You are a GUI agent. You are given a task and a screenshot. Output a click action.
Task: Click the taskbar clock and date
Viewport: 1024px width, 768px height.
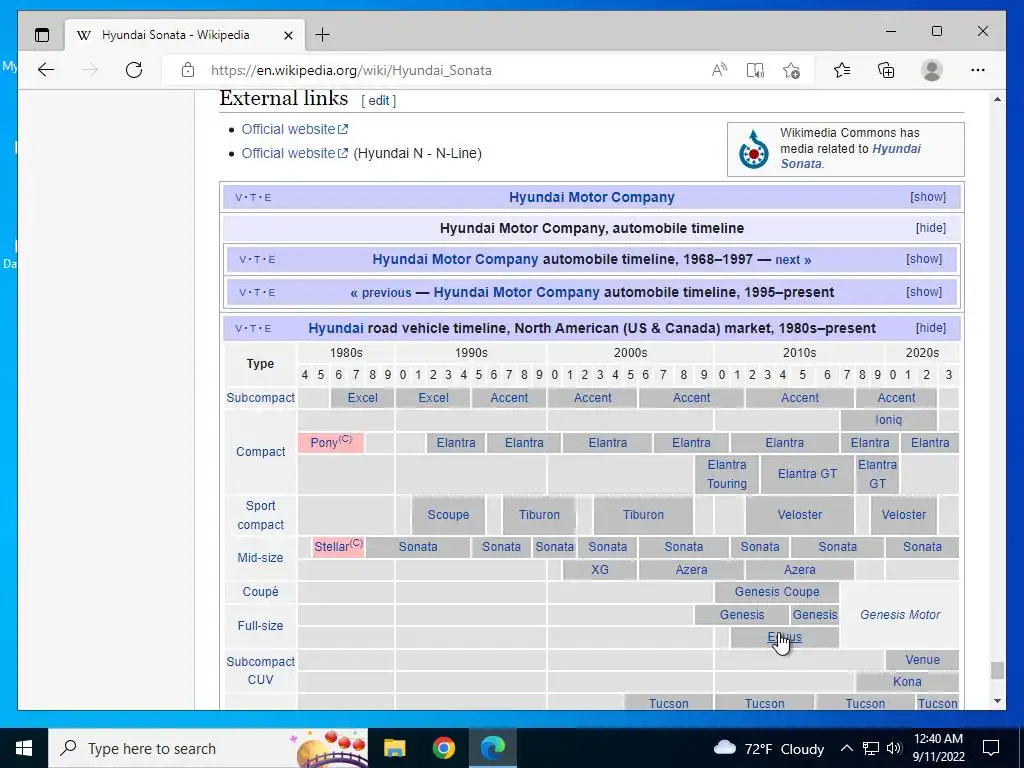tap(938, 748)
